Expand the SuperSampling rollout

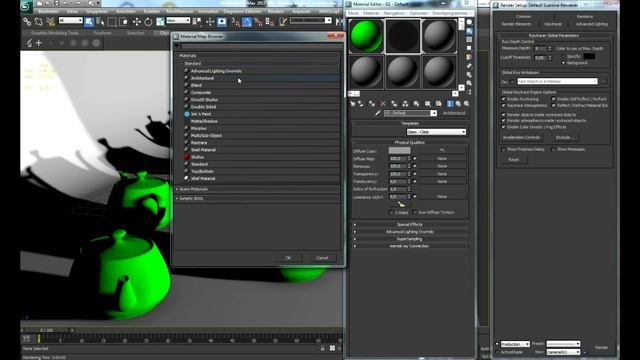[410, 239]
